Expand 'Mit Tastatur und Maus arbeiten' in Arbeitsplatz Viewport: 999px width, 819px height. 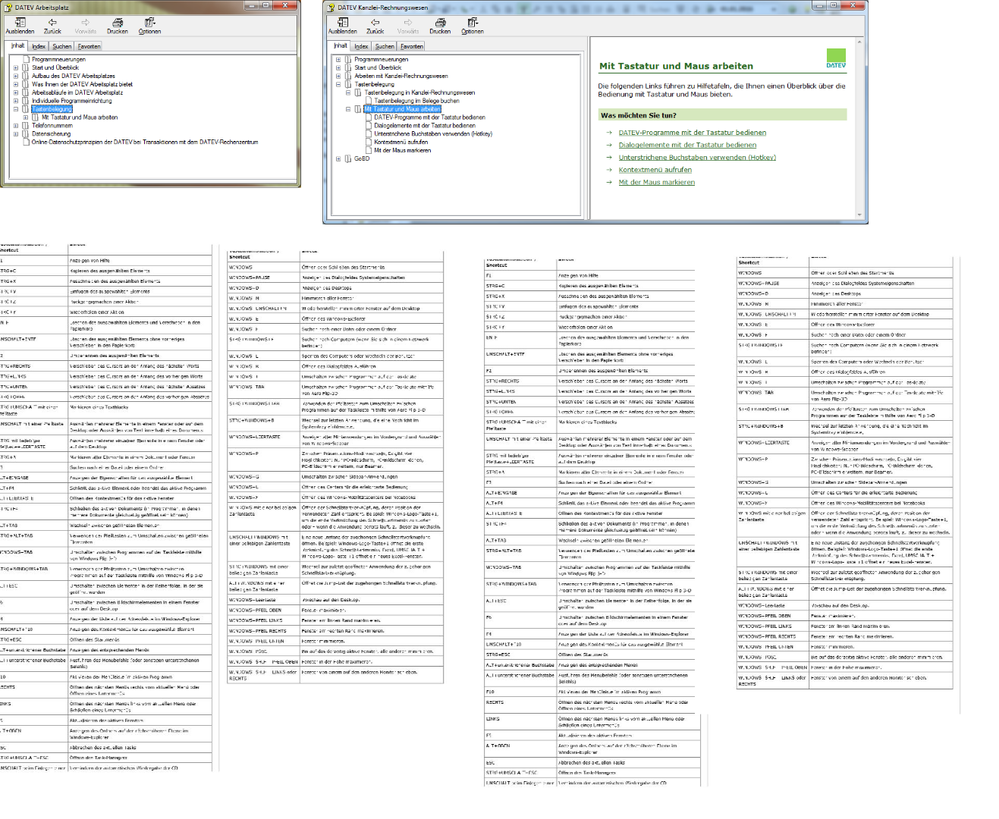25,117
